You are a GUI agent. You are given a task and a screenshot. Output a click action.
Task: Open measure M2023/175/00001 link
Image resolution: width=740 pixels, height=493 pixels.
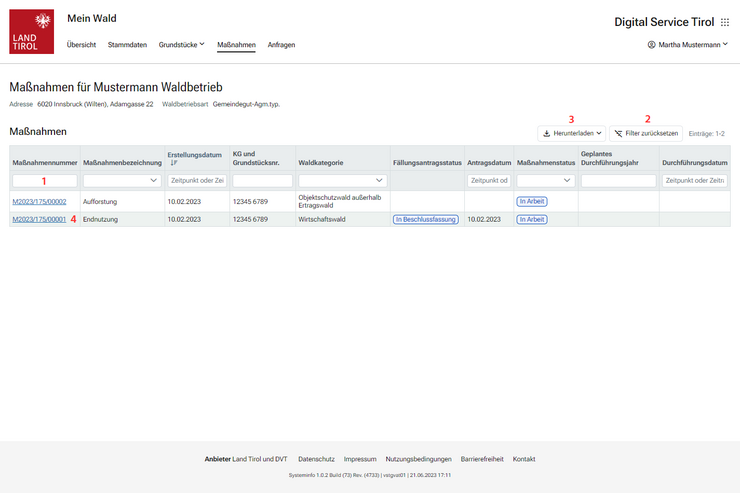[x=39, y=219]
